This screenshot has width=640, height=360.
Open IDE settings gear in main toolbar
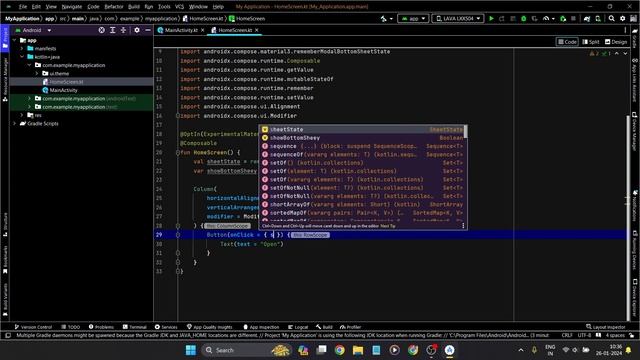[x=622, y=19]
